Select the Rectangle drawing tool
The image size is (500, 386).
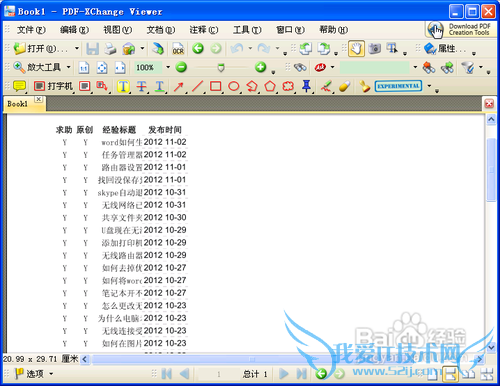coord(216,86)
